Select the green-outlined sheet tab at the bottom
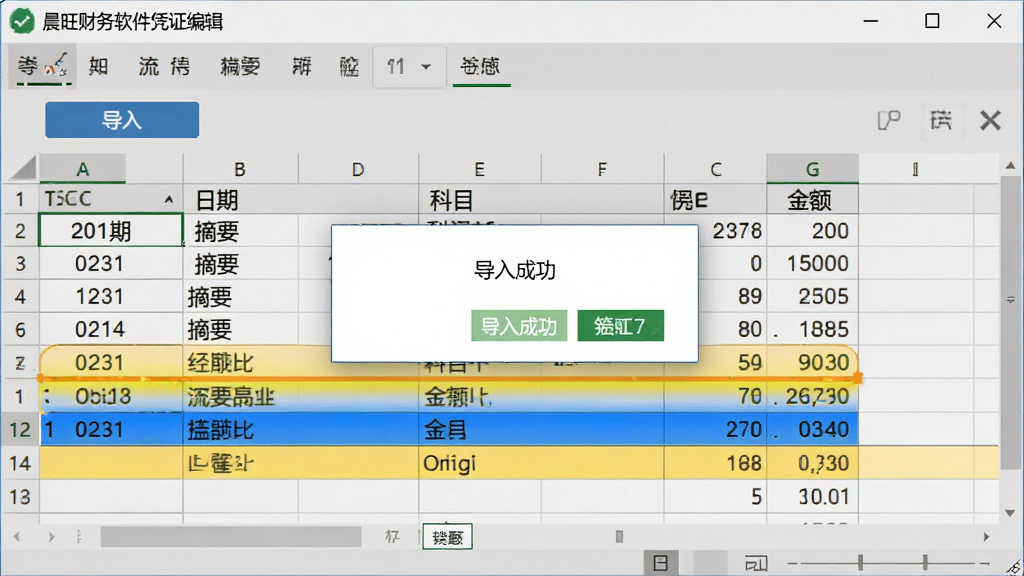 447,537
